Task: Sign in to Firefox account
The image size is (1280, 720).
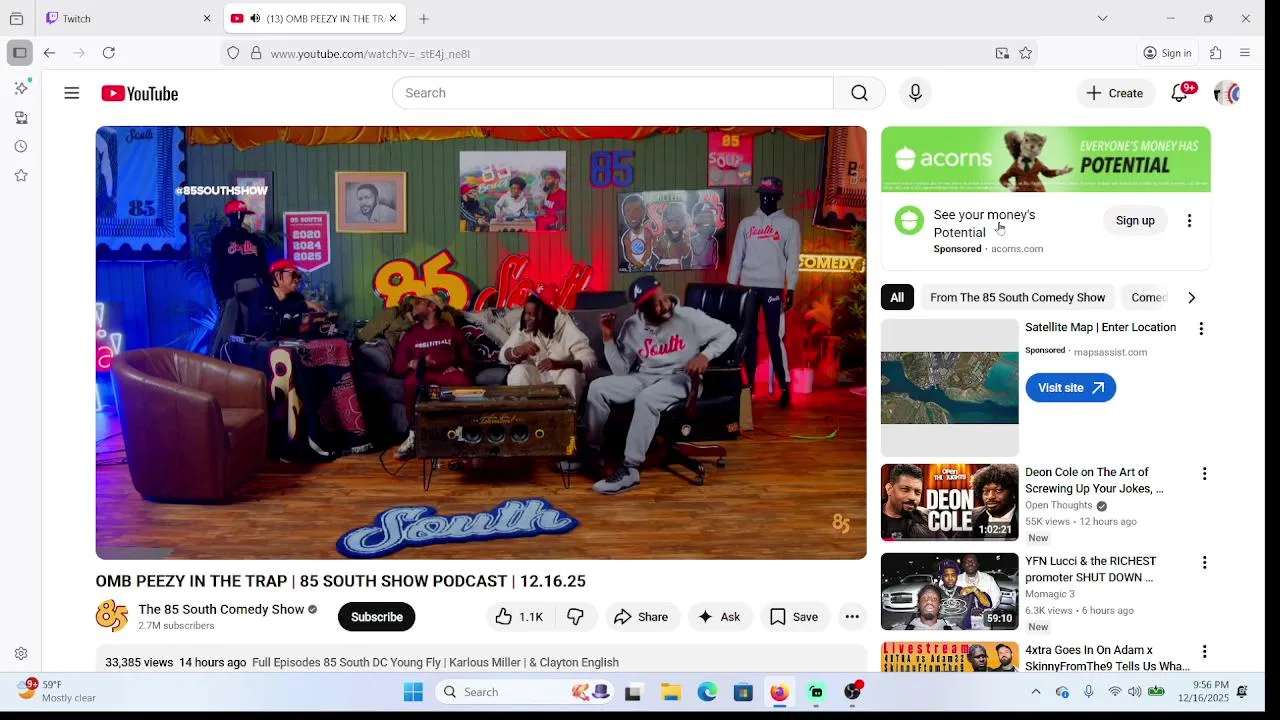Action: point(1167,53)
